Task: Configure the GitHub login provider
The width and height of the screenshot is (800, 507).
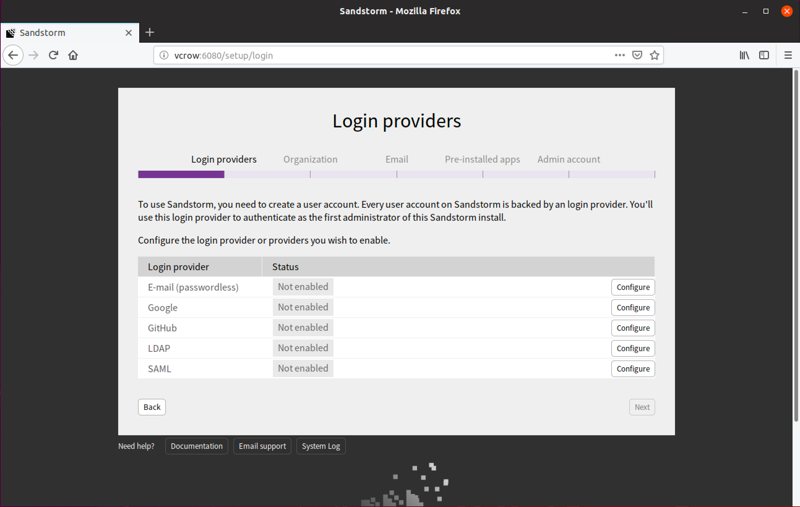Action: (x=633, y=328)
